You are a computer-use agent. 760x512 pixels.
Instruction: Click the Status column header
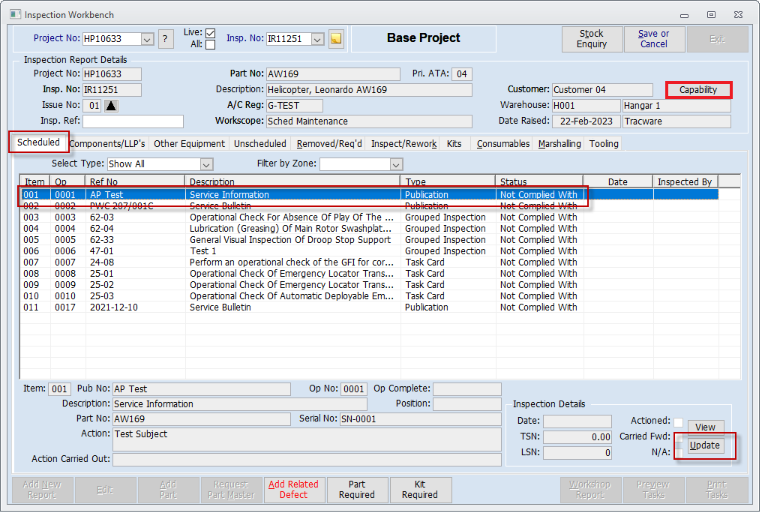(539, 181)
